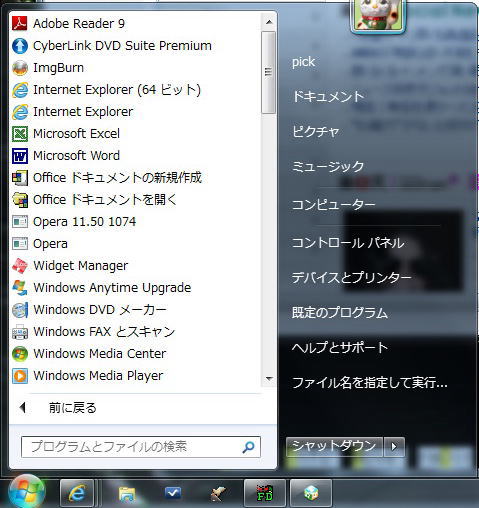Open Windows DVD メーカー icon

20,310
